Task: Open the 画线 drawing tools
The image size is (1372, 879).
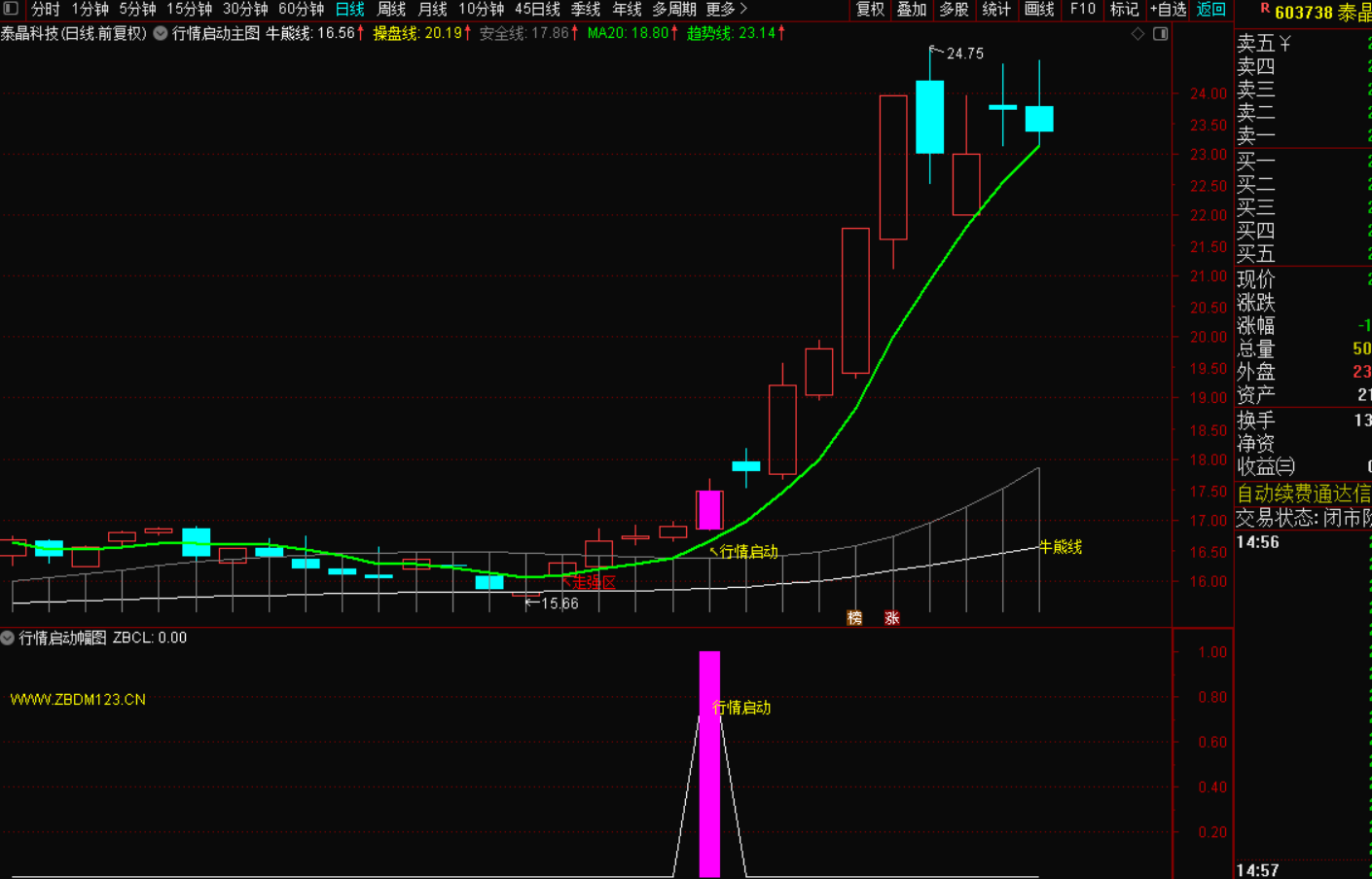Action: [x=1039, y=9]
